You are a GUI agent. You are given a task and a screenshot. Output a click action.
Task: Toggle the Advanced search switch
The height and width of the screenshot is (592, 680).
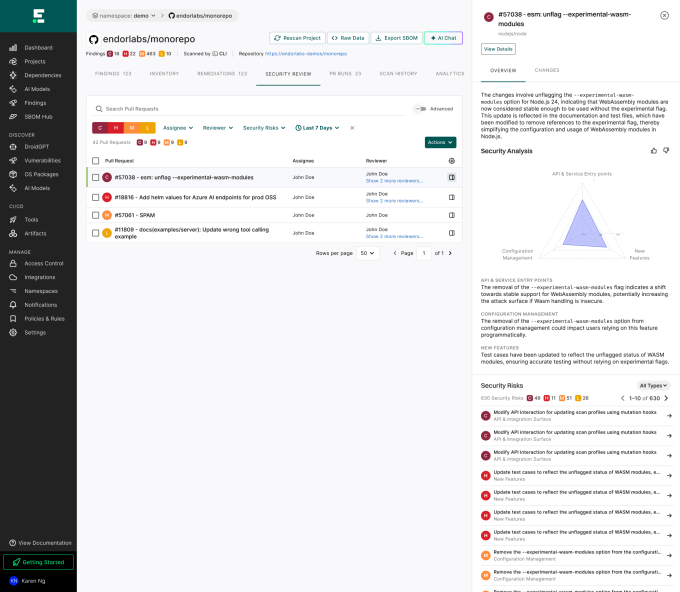420,109
